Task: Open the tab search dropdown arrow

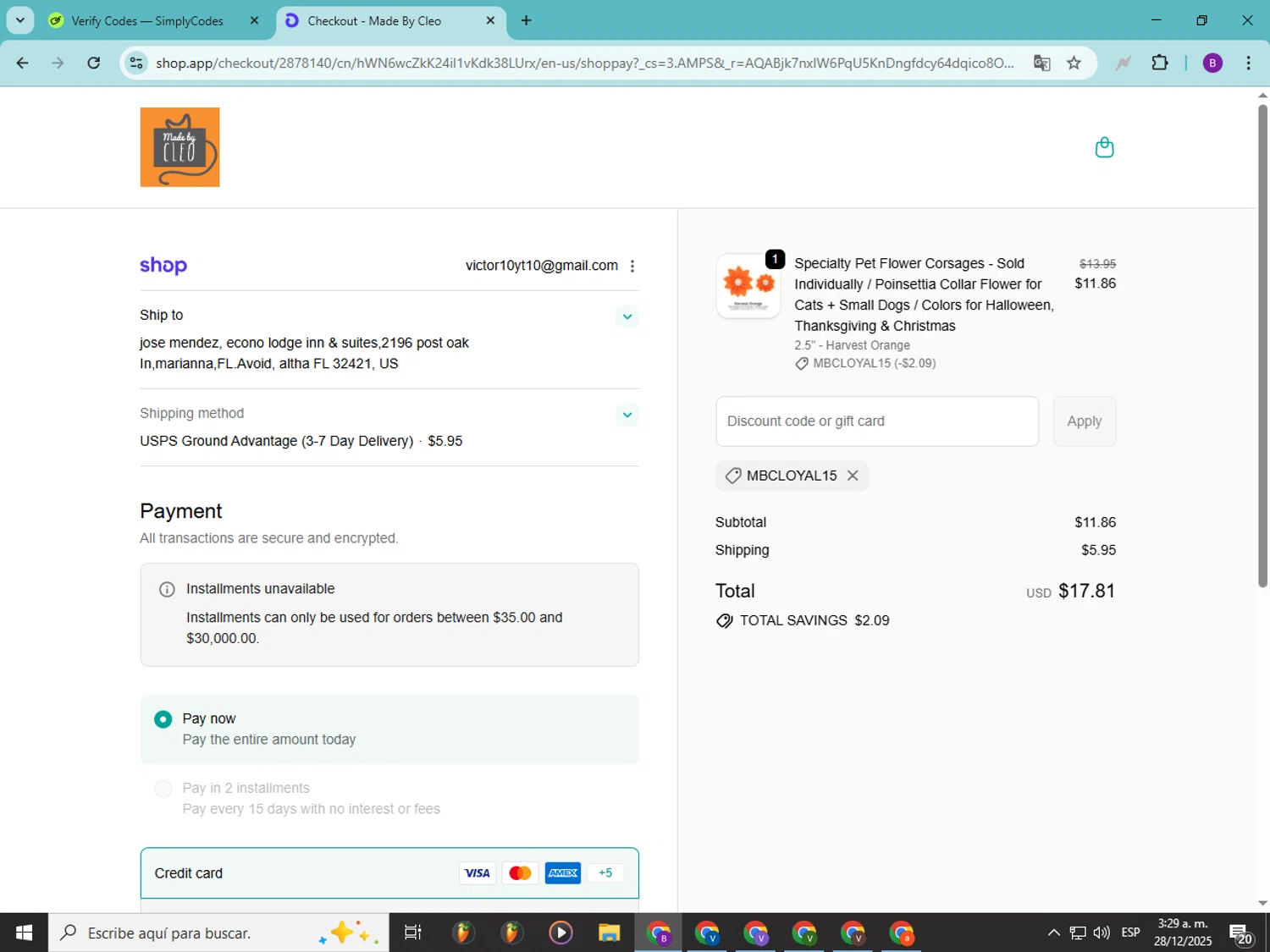Action: pyautogui.click(x=20, y=20)
